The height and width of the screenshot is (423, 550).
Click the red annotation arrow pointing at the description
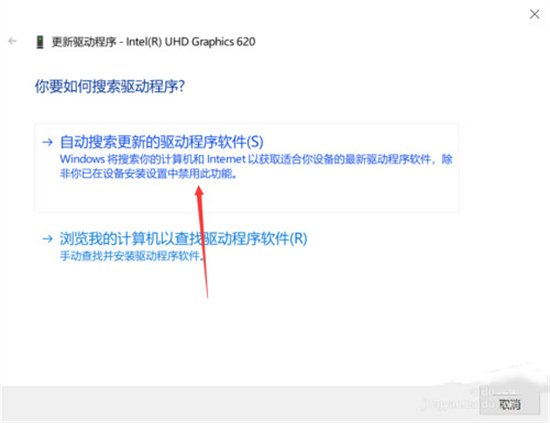(x=202, y=242)
